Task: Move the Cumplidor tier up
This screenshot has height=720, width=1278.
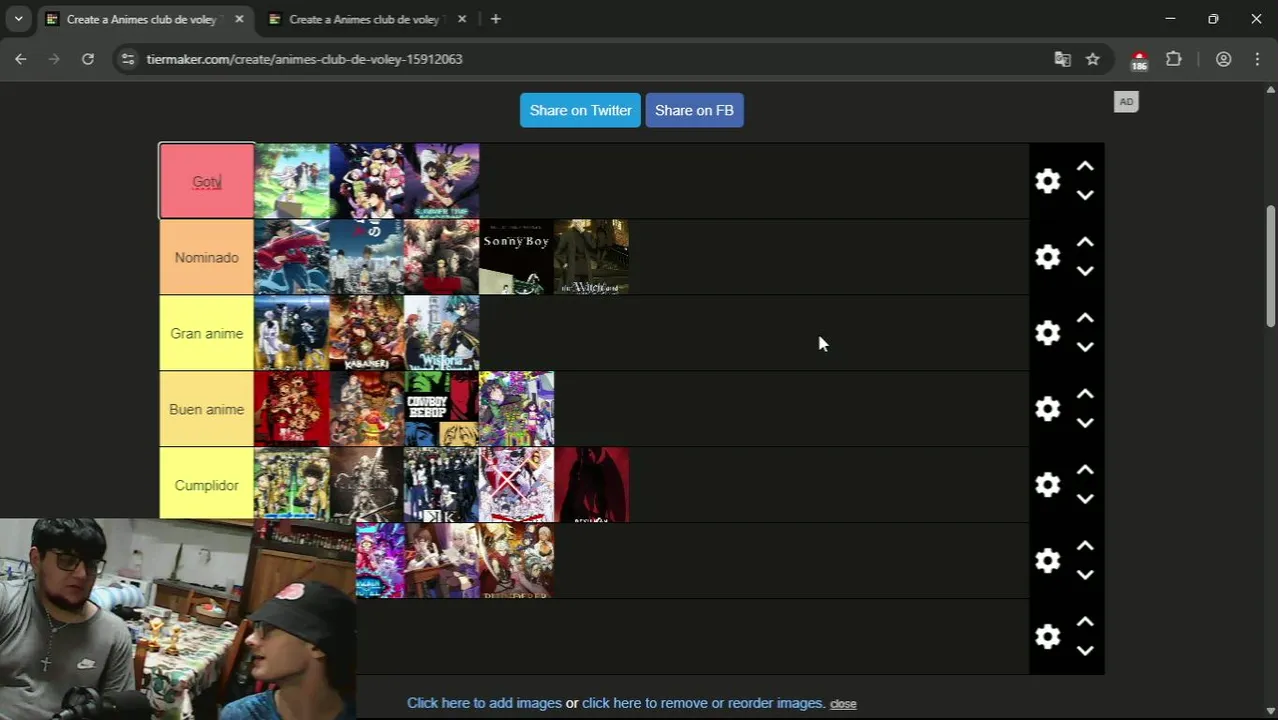Action: pyautogui.click(x=1085, y=471)
